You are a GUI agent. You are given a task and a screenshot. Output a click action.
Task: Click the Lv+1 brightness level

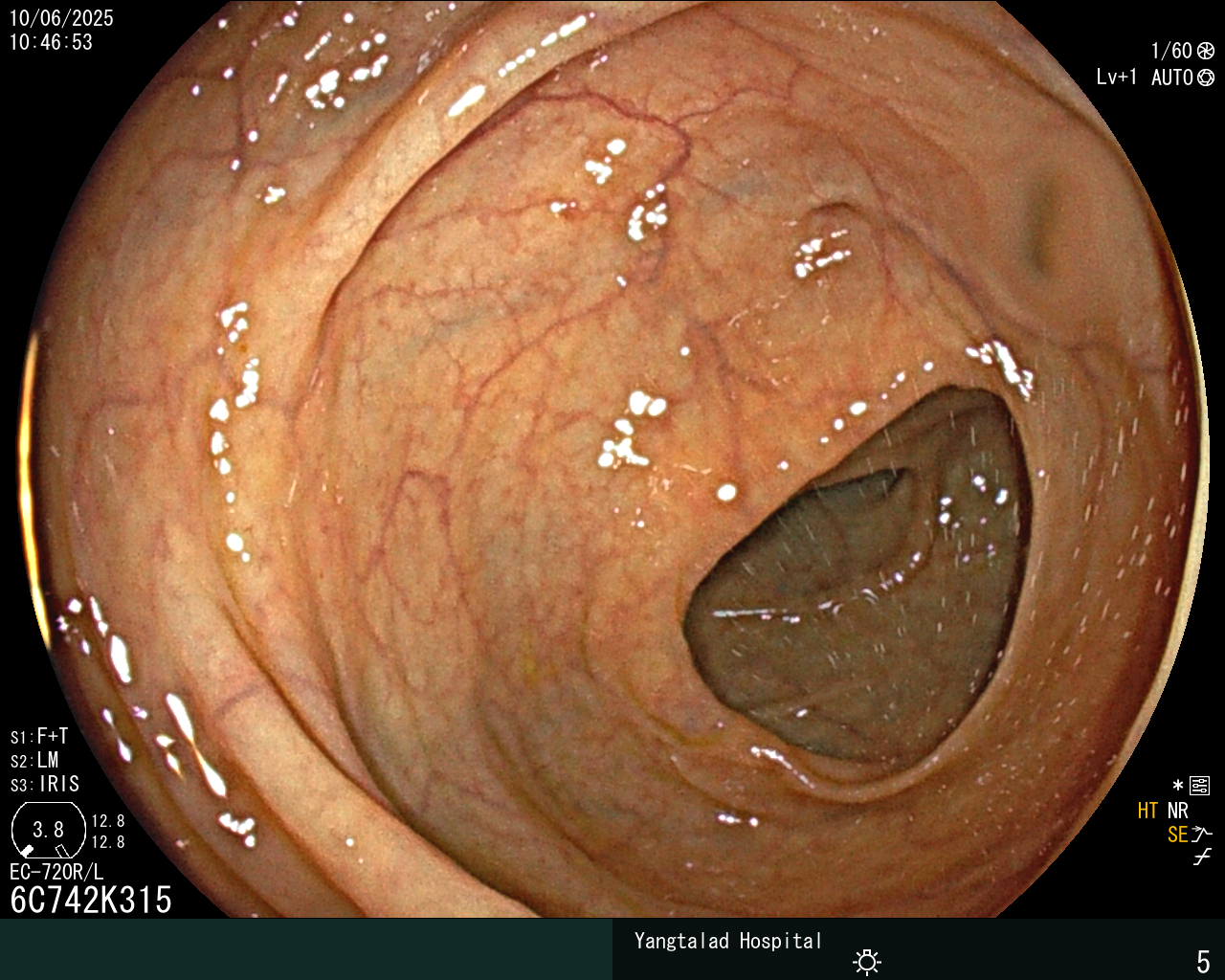pyautogui.click(x=1117, y=78)
